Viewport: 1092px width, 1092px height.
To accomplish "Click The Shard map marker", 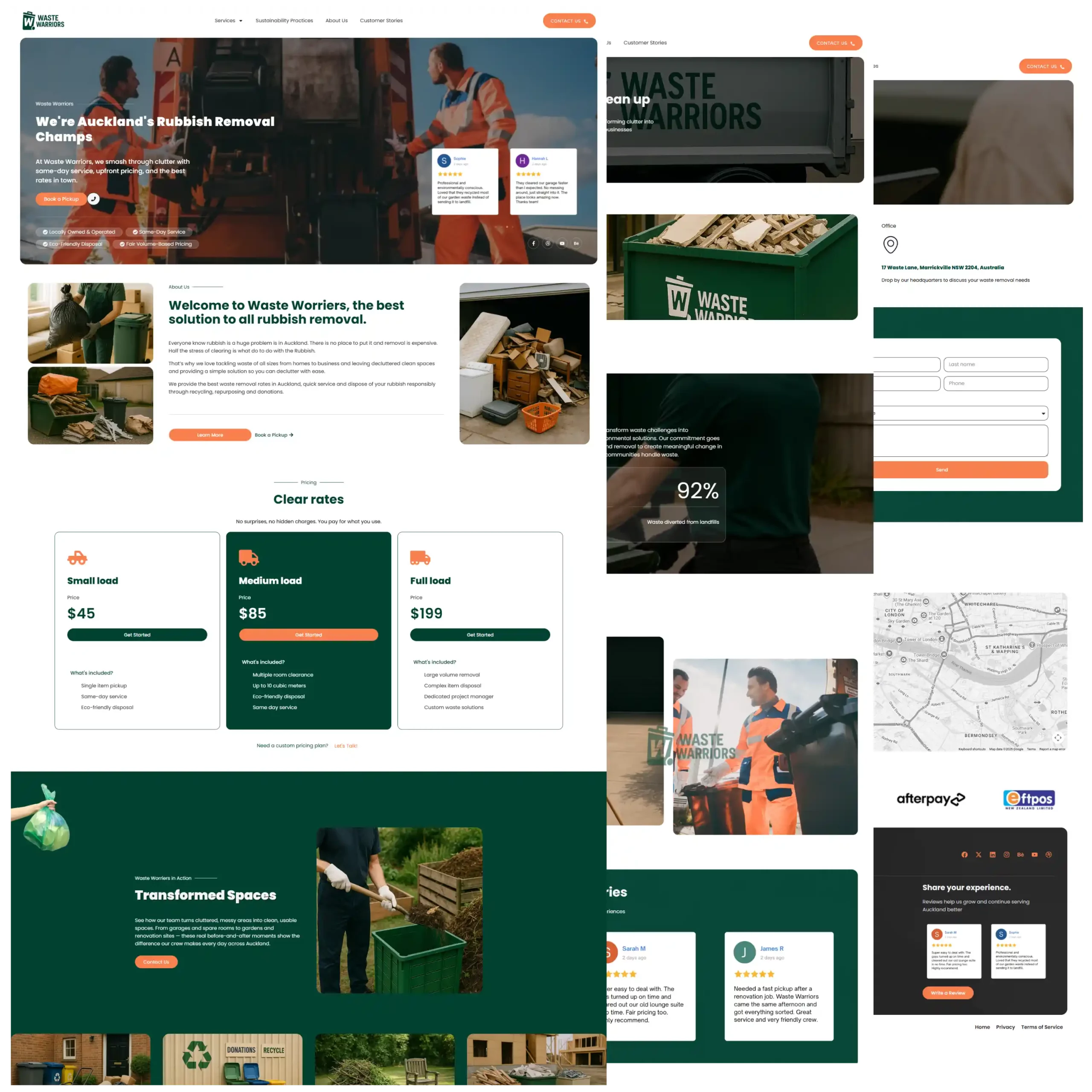I will pyautogui.click(x=904, y=660).
